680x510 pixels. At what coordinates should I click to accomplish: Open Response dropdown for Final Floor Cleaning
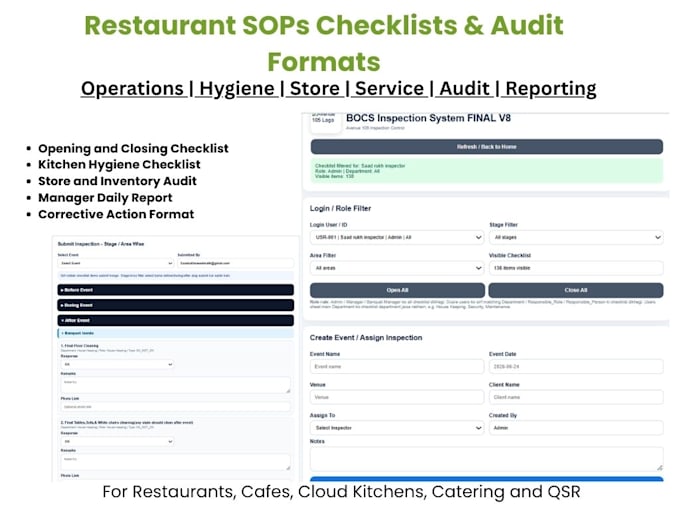click(117, 364)
